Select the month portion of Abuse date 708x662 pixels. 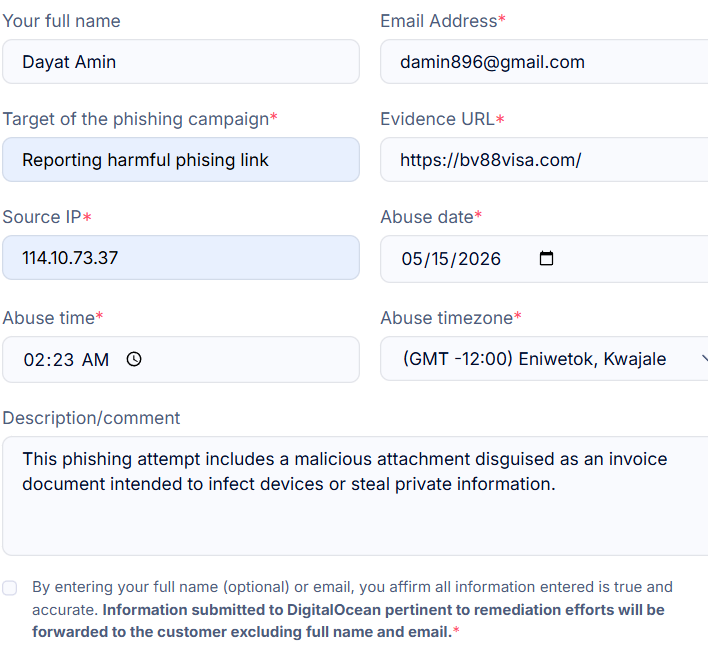pyautogui.click(x=411, y=259)
